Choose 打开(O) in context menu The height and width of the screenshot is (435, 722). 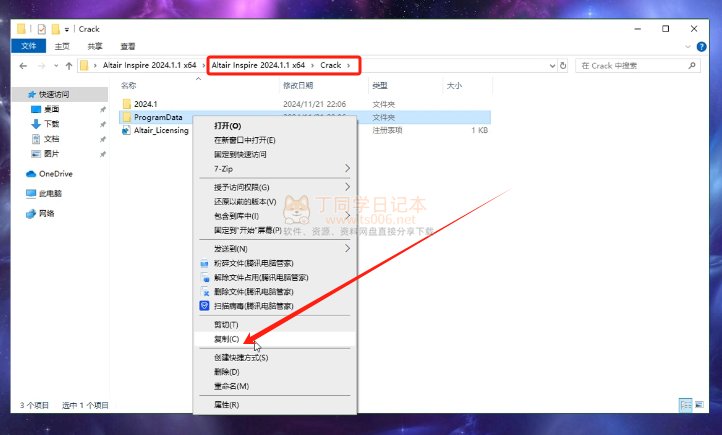[x=275, y=126]
